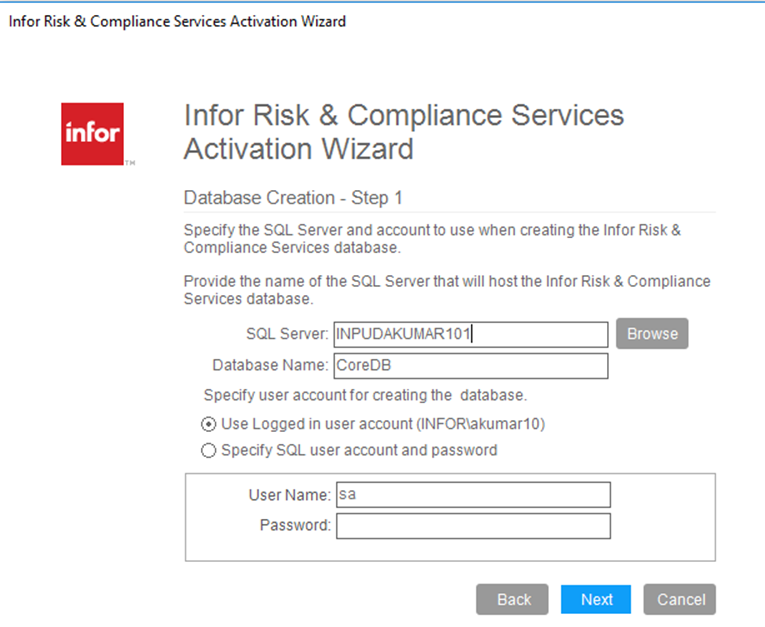
Task: Click the large Activation Wizard heading
Action: pyautogui.click(x=403, y=132)
